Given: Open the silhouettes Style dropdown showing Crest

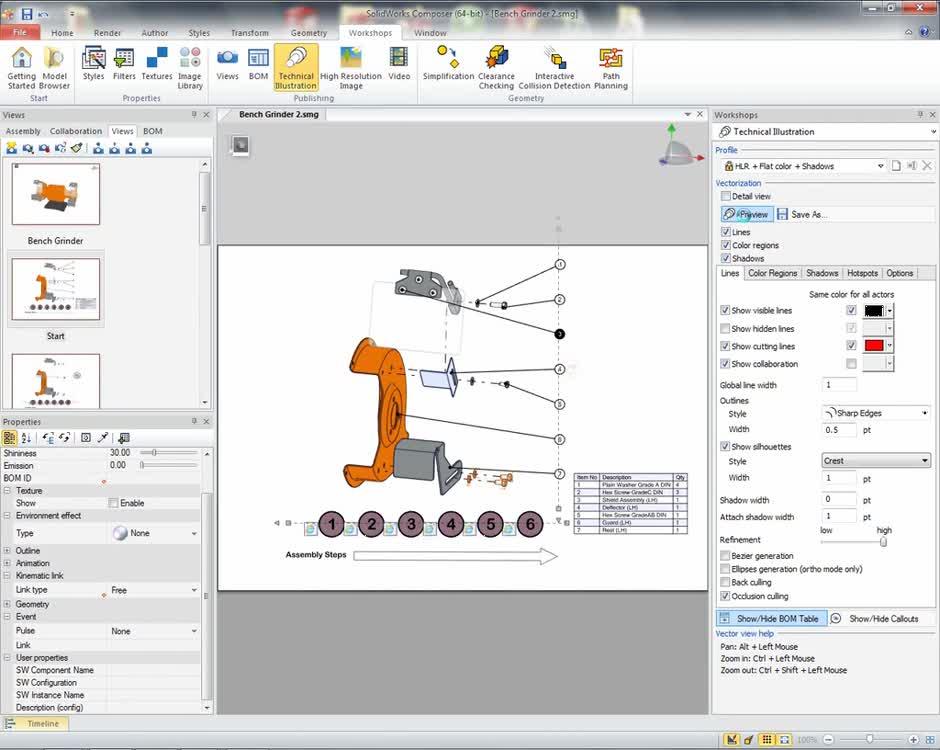Looking at the screenshot, I should (923, 459).
